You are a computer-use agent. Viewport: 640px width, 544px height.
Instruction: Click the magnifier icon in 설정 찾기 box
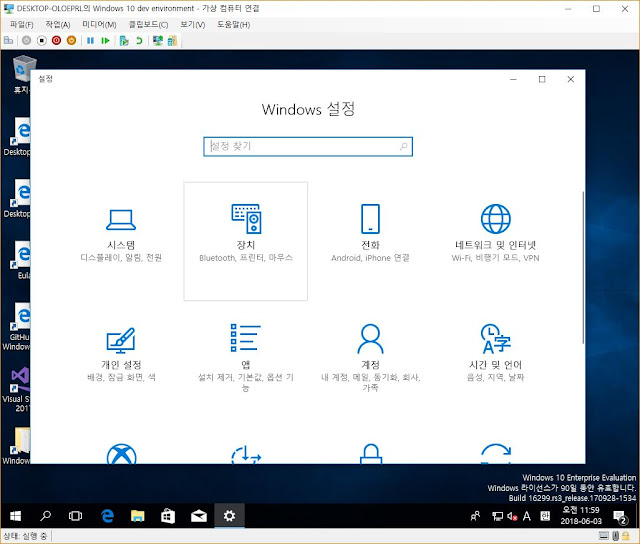[403, 146]
